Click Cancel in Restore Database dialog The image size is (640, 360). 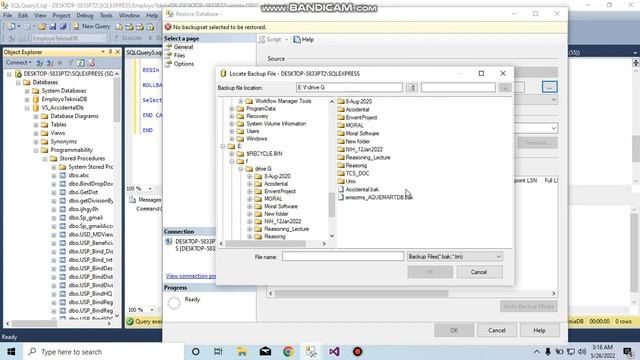(x=497, y=330)
